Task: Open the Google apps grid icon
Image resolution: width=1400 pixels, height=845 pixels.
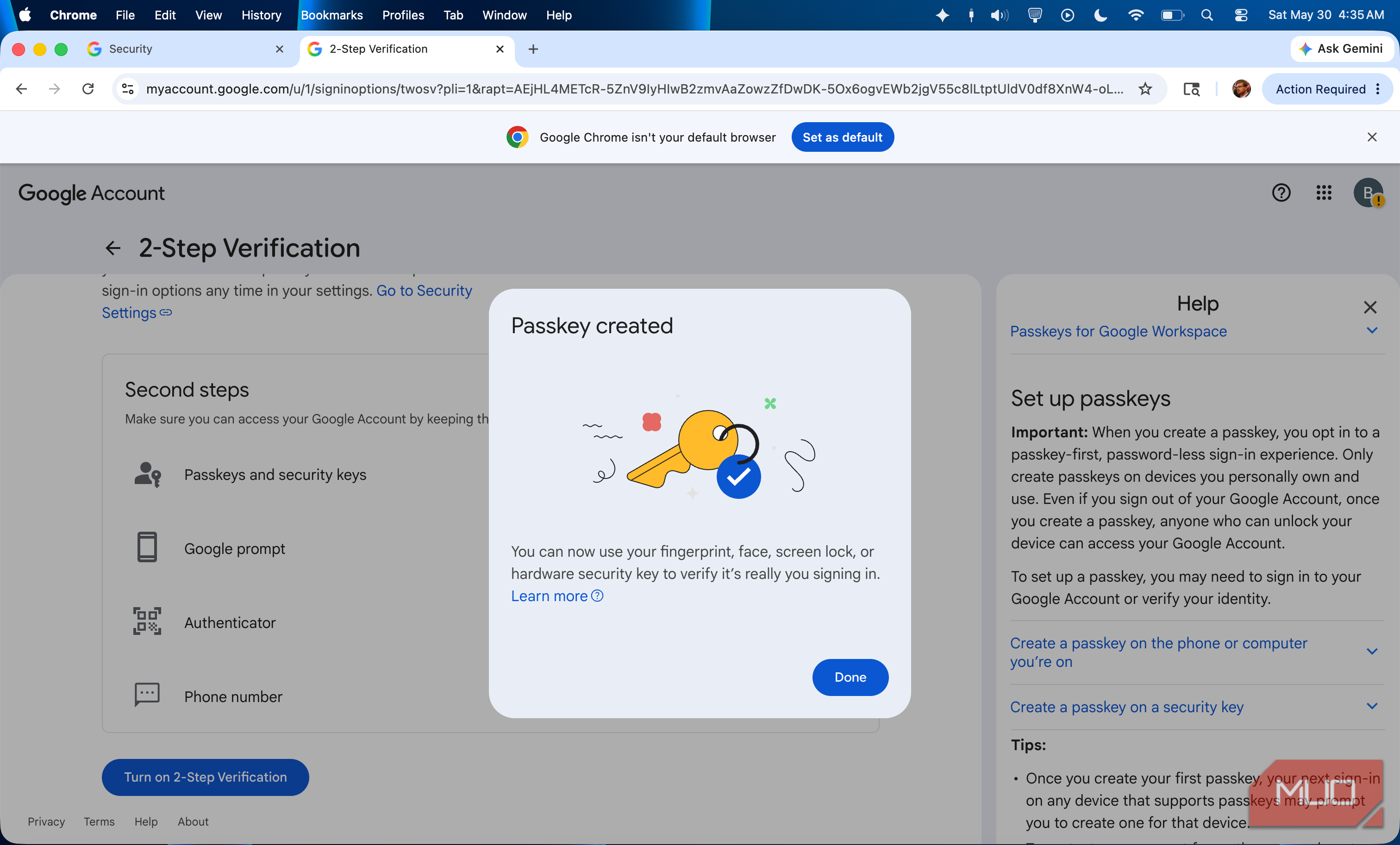Action: [x=1323, y=193]
